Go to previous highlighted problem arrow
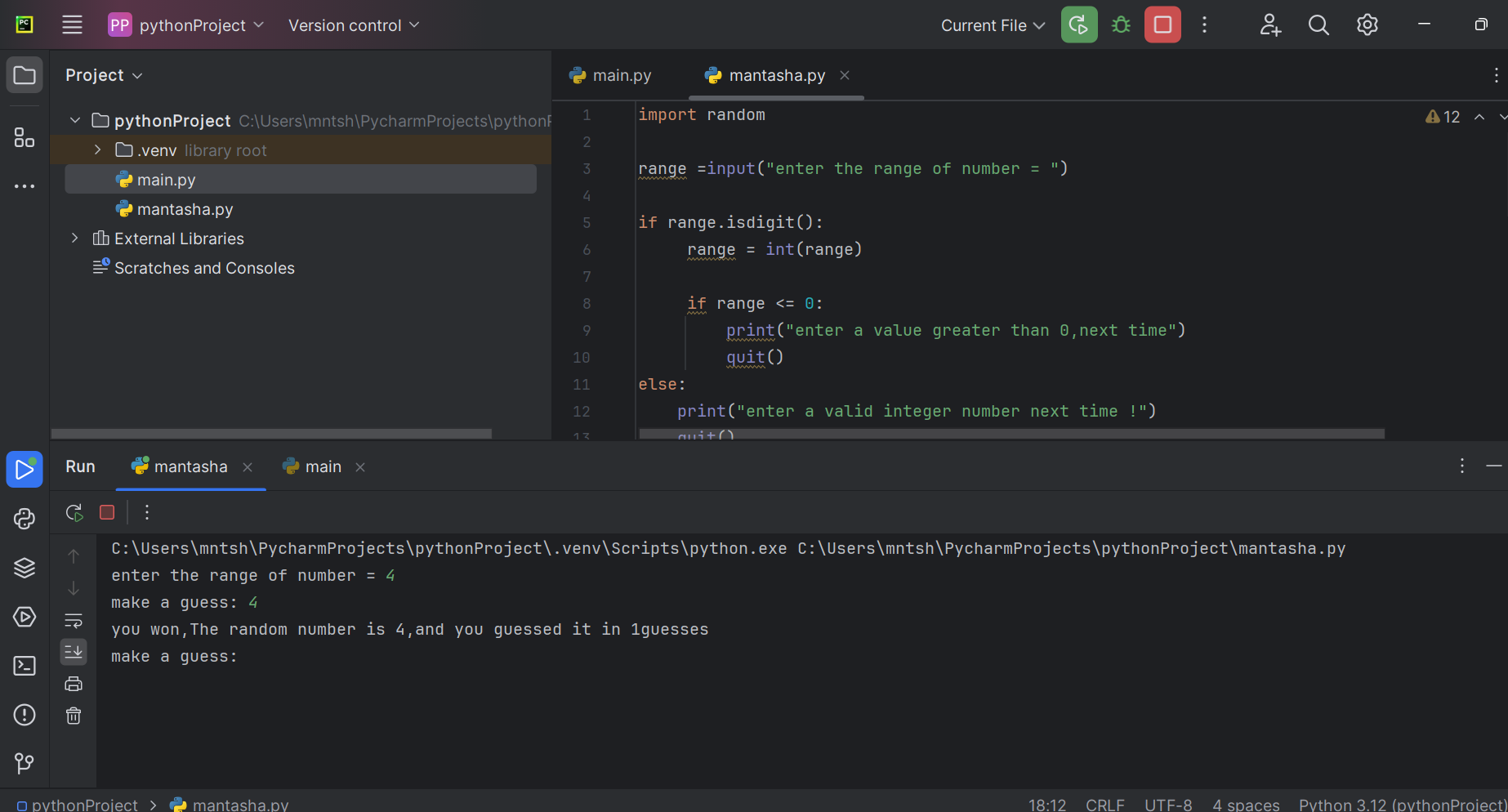The image size is (1508, 812). click(x=1479, y=117)
